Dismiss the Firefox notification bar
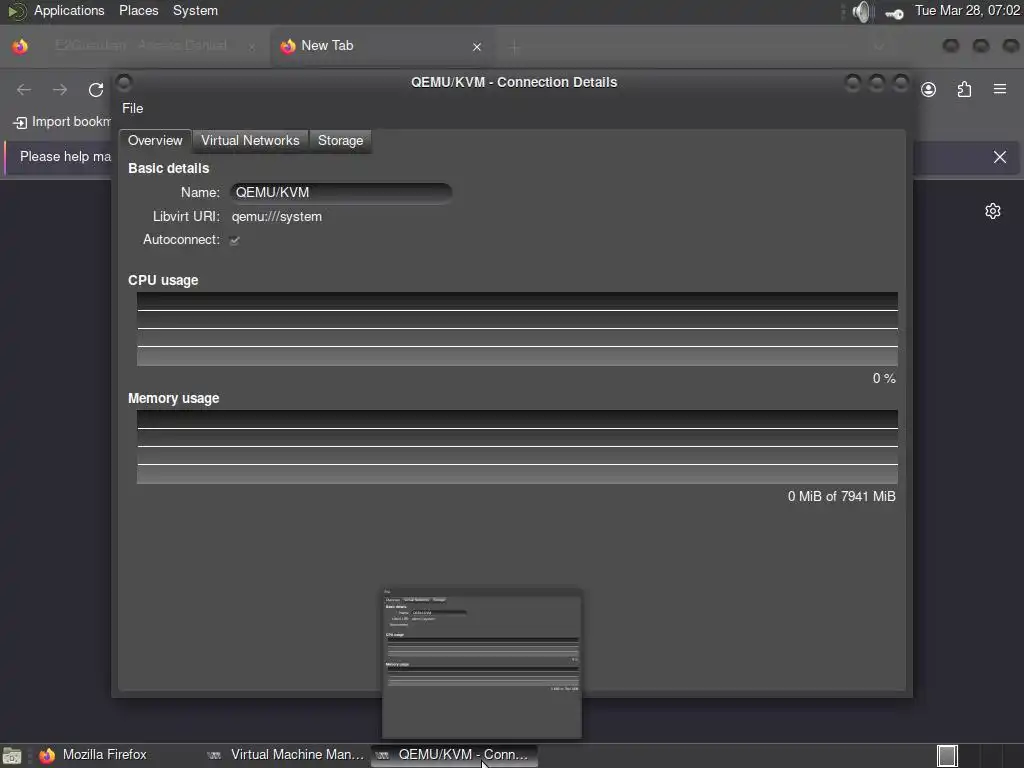This screenshot has width=1024, height=768. tap(1000, 157)
